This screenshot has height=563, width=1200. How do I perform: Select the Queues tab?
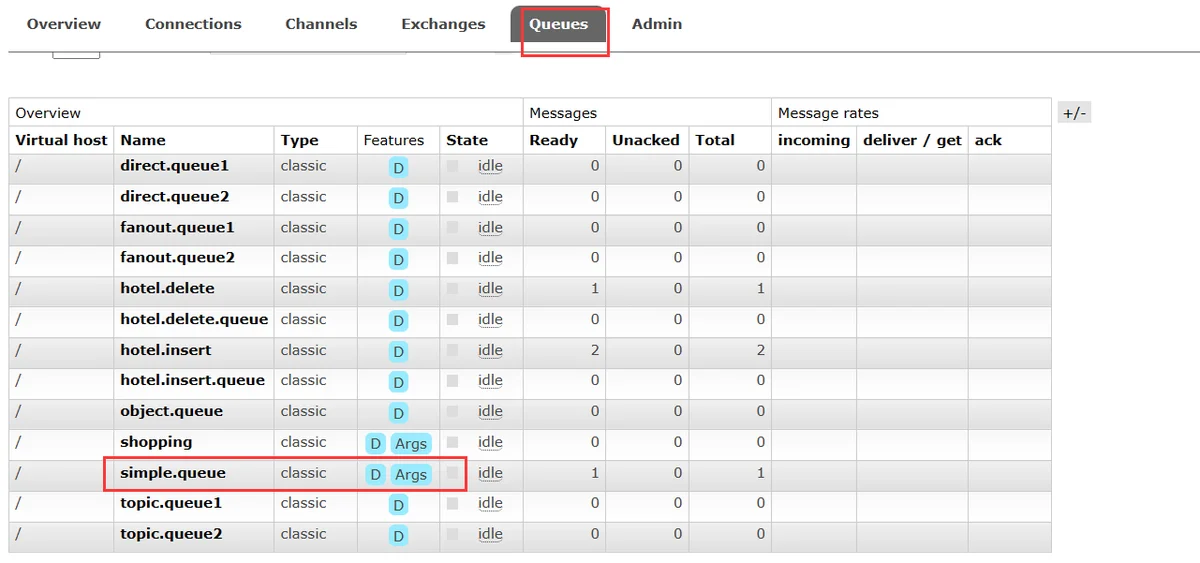click(x=559, y=24)
